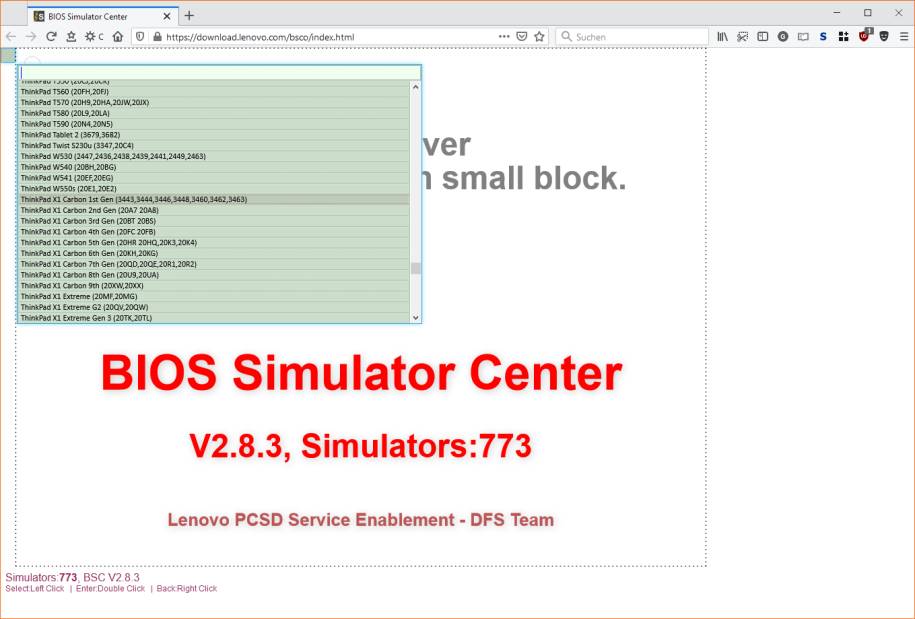Bookmark this page with the star icon
This screenshot has height=619, width=915.
coord(539,36)
